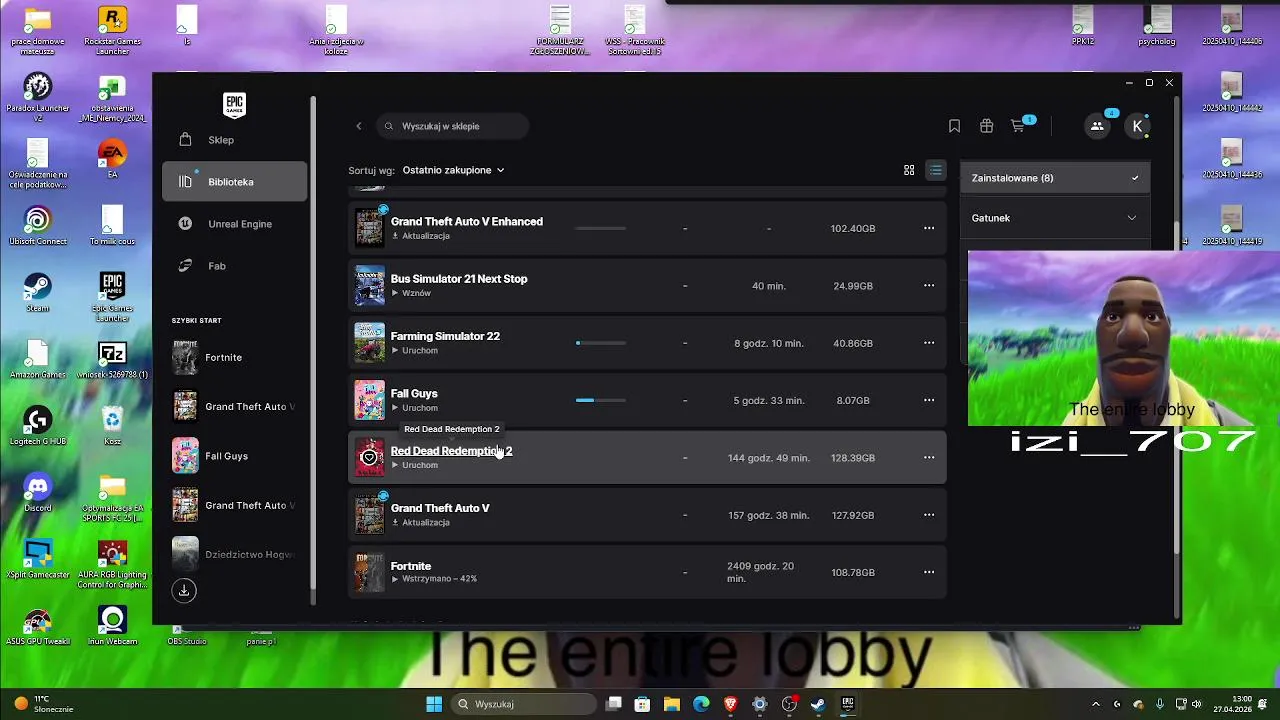The height and width of the screenshot is (720, 1280).
Task: Open Brave browser from taskbar
Action: click(730, 704)
